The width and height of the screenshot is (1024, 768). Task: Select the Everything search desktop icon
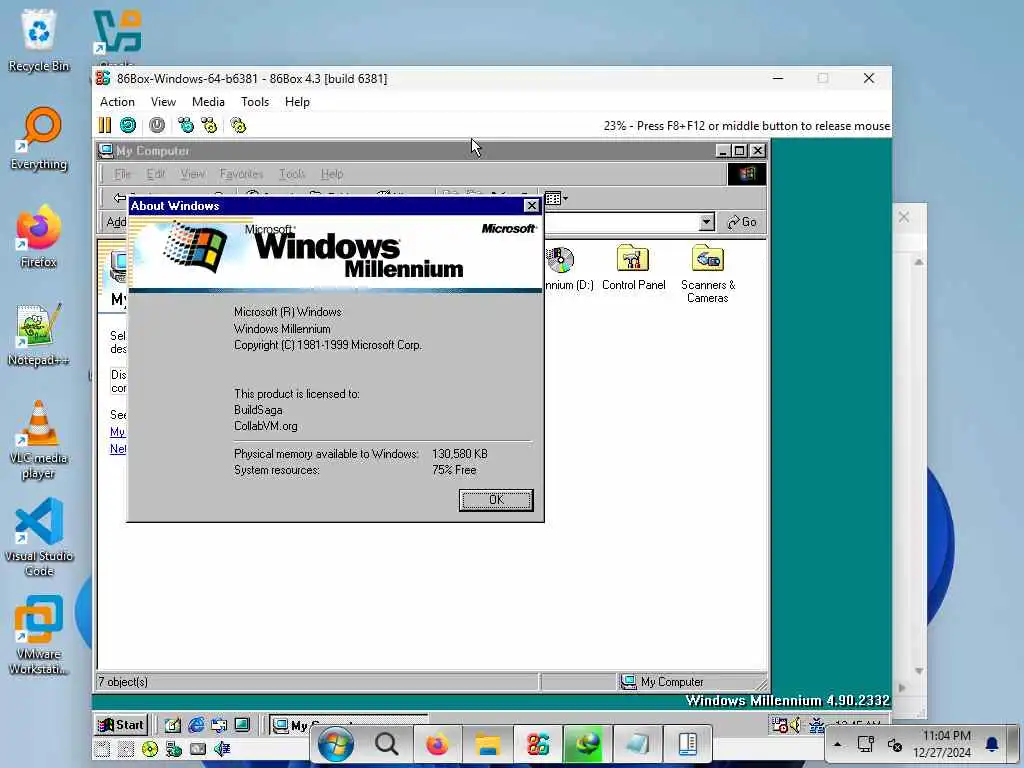click(x=39, y=138)
